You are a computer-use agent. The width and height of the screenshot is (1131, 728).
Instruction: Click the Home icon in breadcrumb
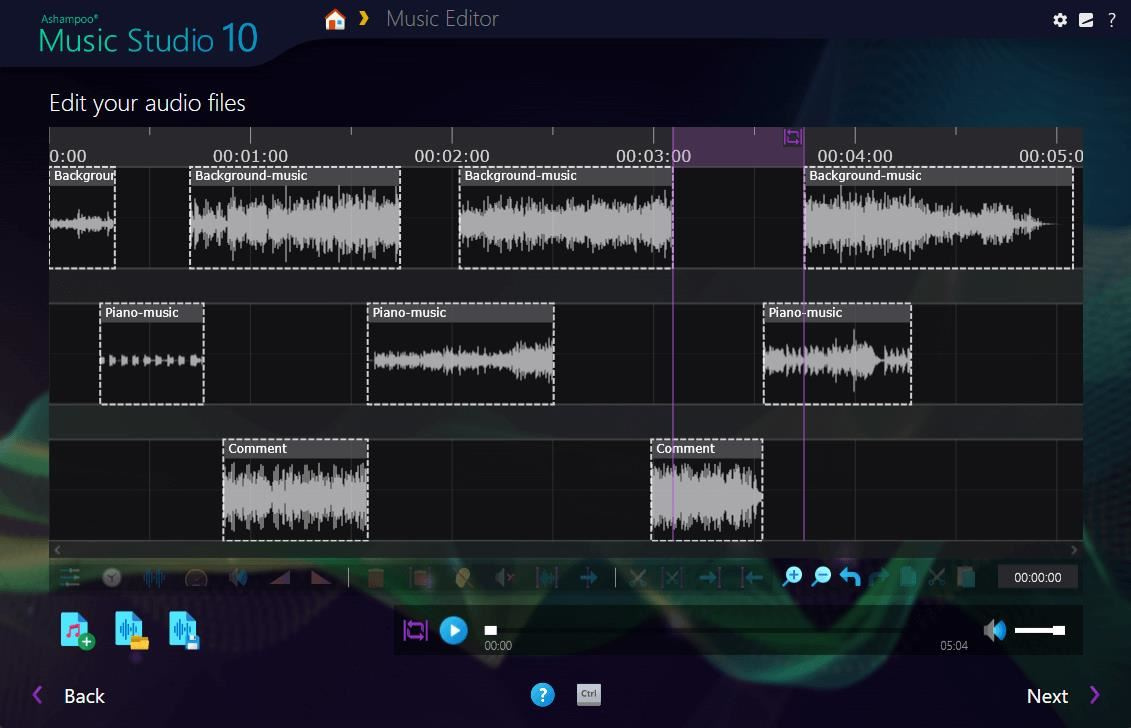pyautogui.click(x=335, y=19)
